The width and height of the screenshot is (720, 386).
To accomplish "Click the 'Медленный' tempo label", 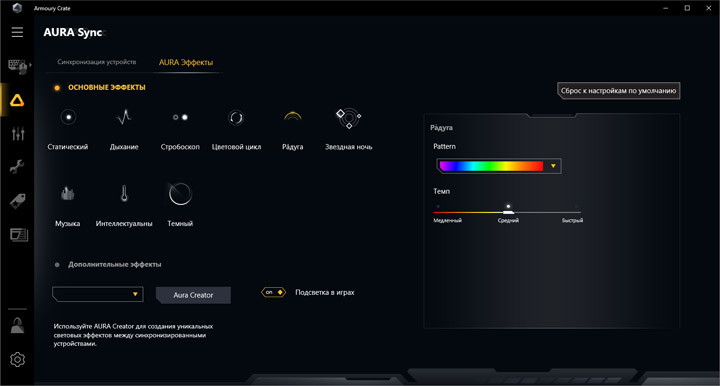I will [448, 221].
